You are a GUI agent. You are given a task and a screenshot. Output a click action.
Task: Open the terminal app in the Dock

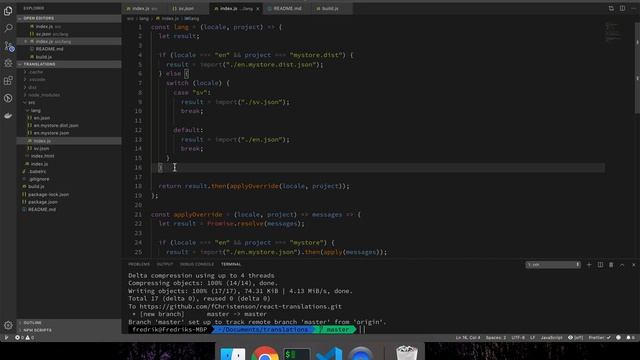pos(297,353)
